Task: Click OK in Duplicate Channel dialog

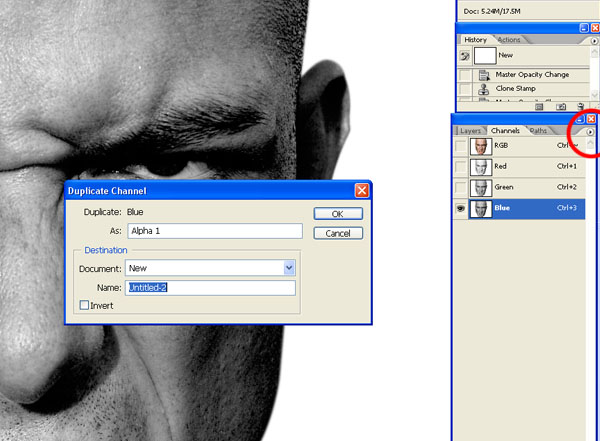Action: tap(337, 214)
